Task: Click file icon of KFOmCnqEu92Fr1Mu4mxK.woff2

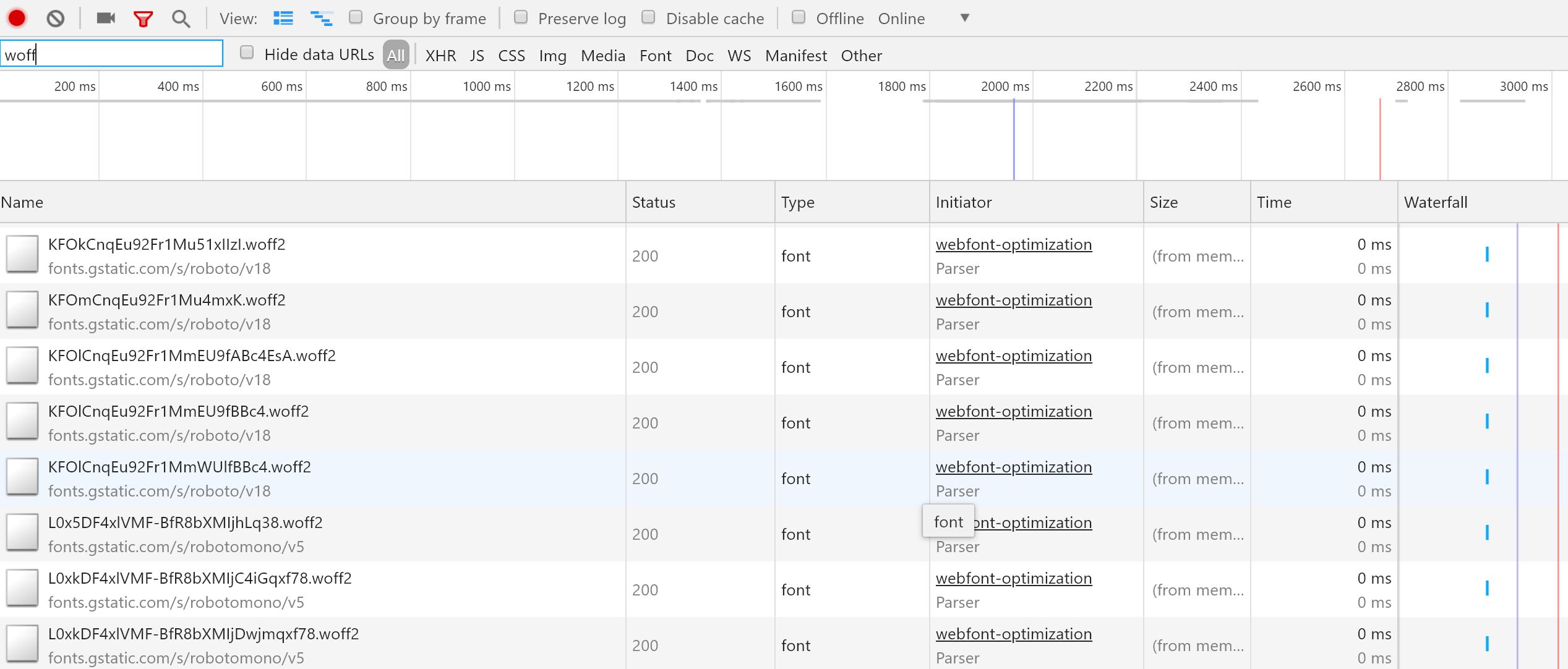Action: point(22,309)
